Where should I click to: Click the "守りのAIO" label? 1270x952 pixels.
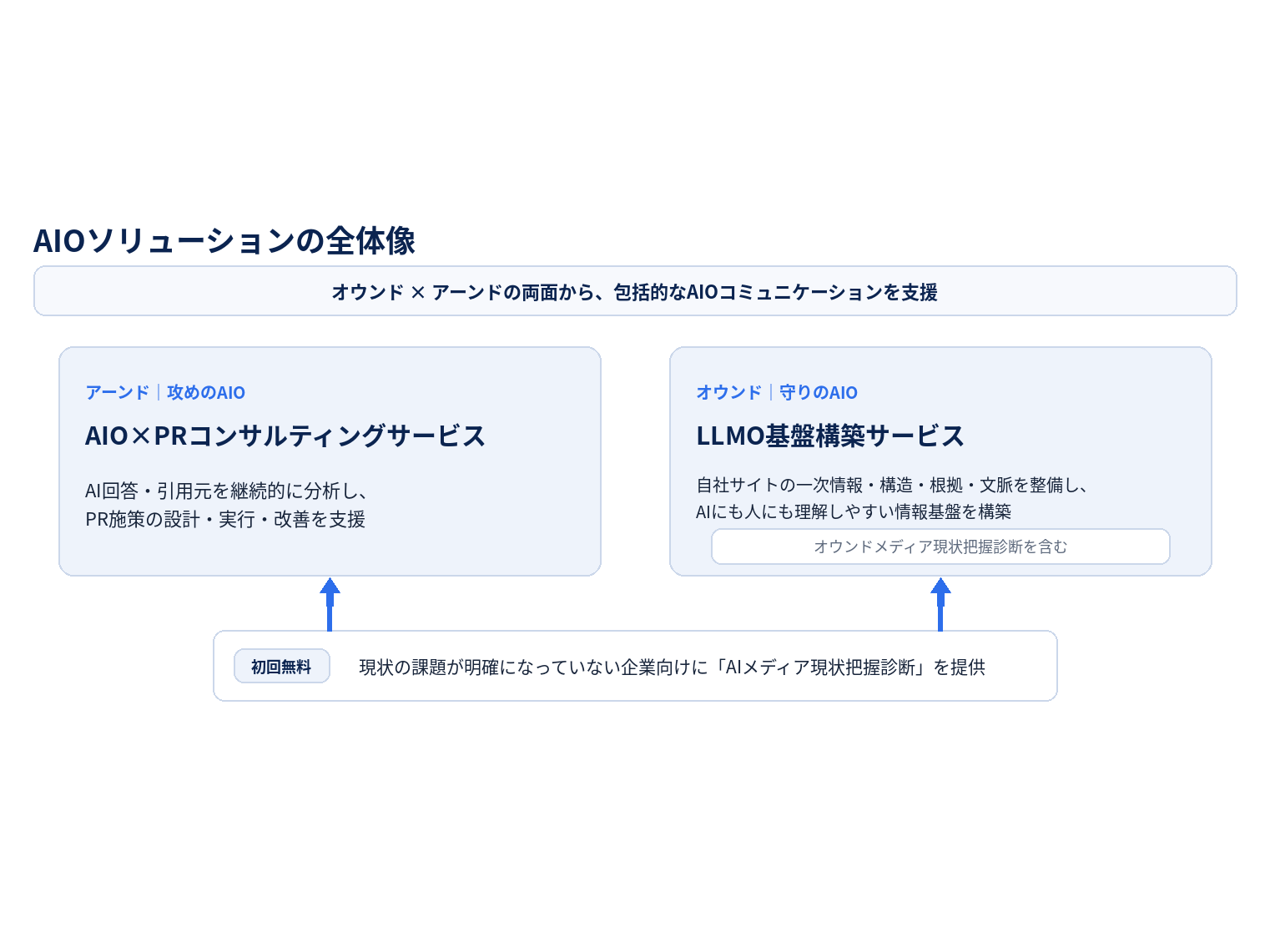[819, 392]
